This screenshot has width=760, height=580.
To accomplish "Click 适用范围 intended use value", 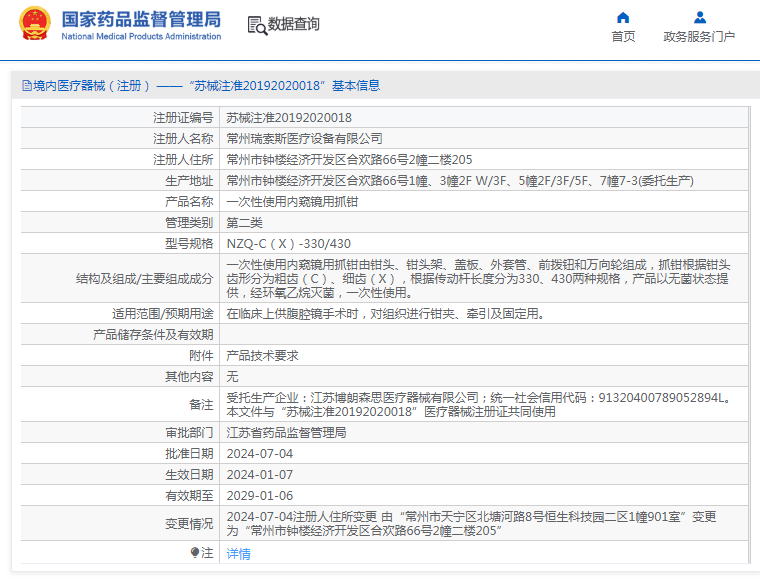I will (386, 314).
